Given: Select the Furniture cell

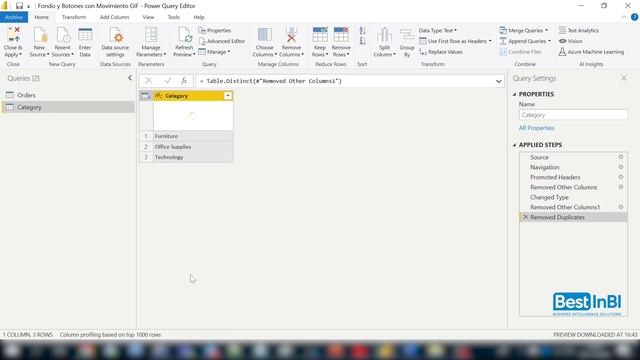Looking at the screenshot, I should click(193, 136).
